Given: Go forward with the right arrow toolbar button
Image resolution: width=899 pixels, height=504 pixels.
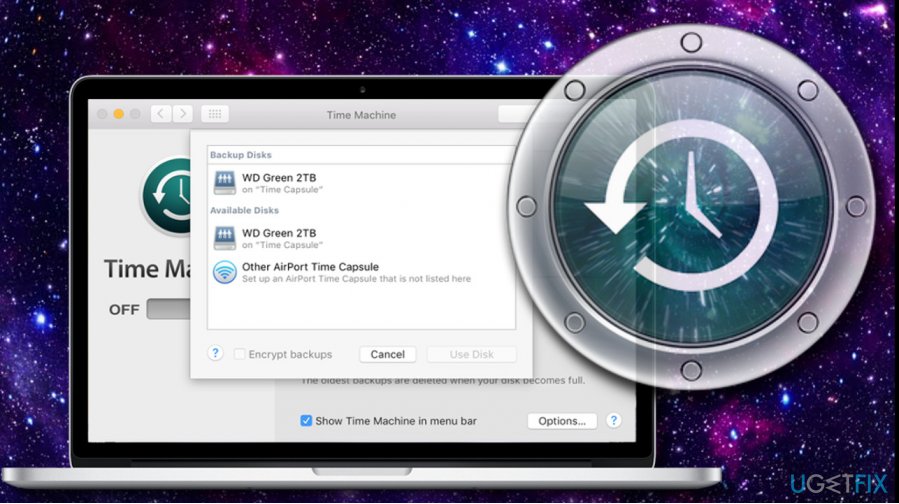Looking at the screenshot, I should tap(183, 114).
